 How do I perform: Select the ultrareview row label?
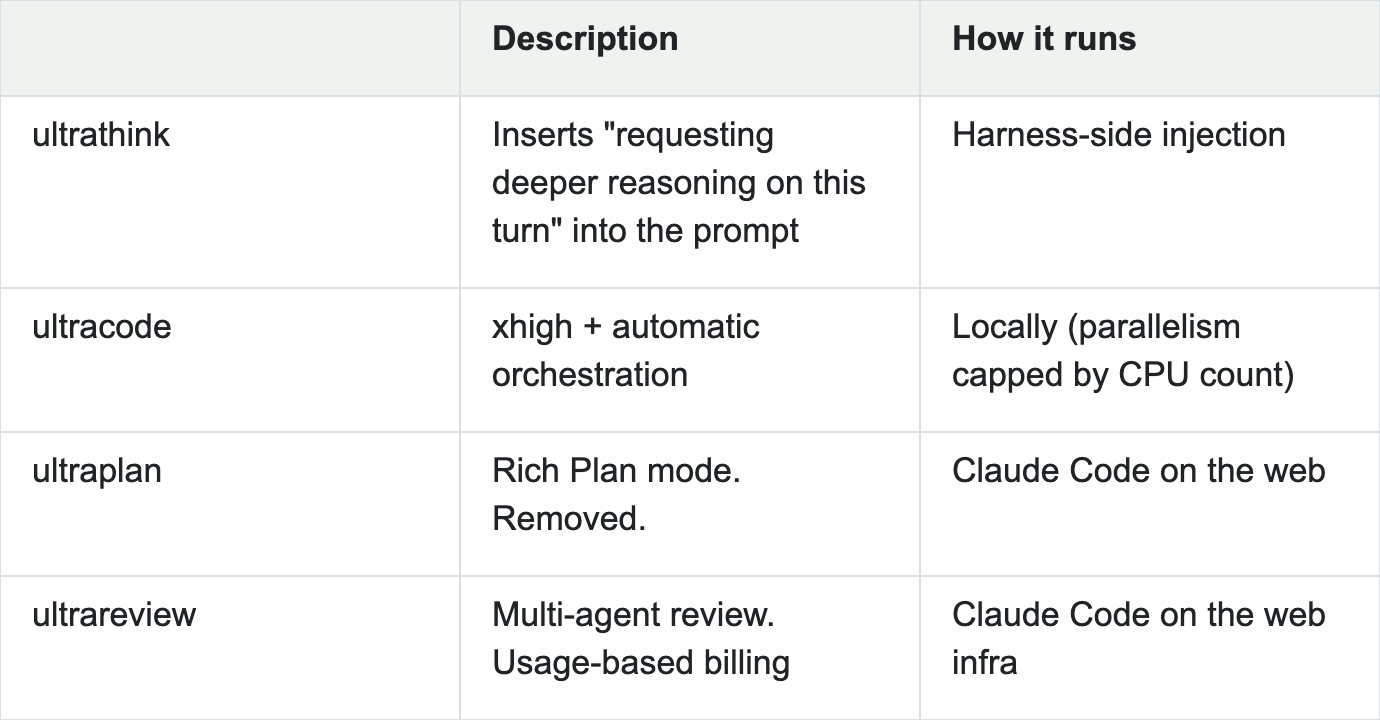[x=114, y=615]
